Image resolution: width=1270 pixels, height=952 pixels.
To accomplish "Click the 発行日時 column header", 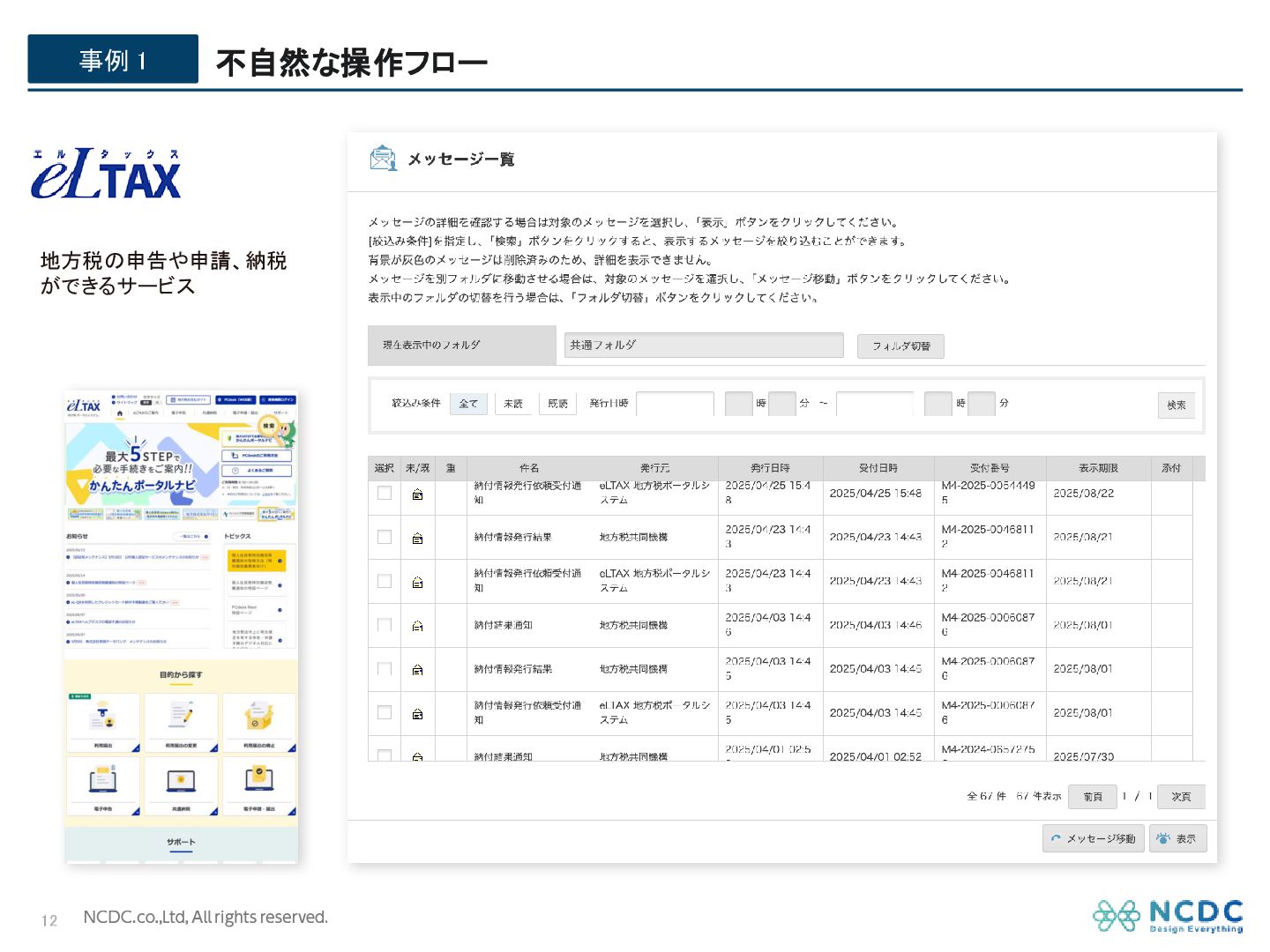I will [x=770, y=468].
